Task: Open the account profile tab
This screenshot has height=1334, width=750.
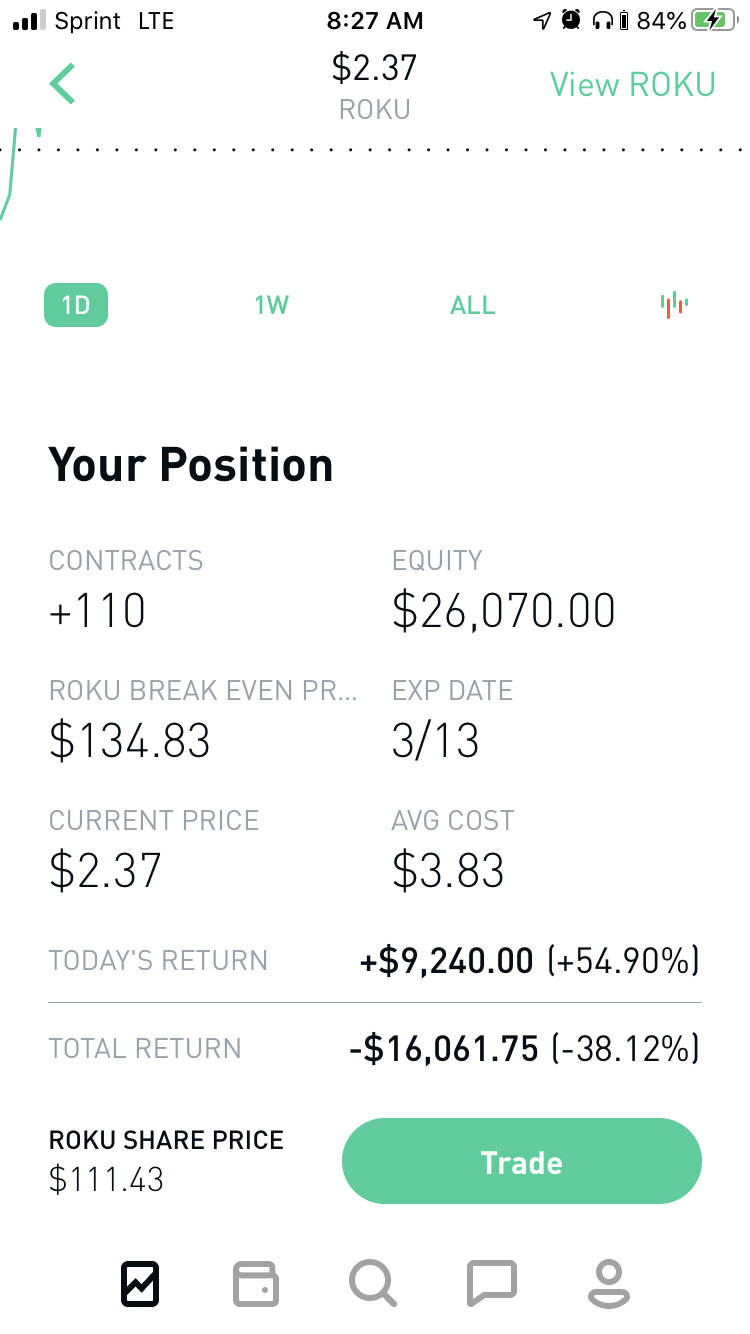Action: point(608,1283)
